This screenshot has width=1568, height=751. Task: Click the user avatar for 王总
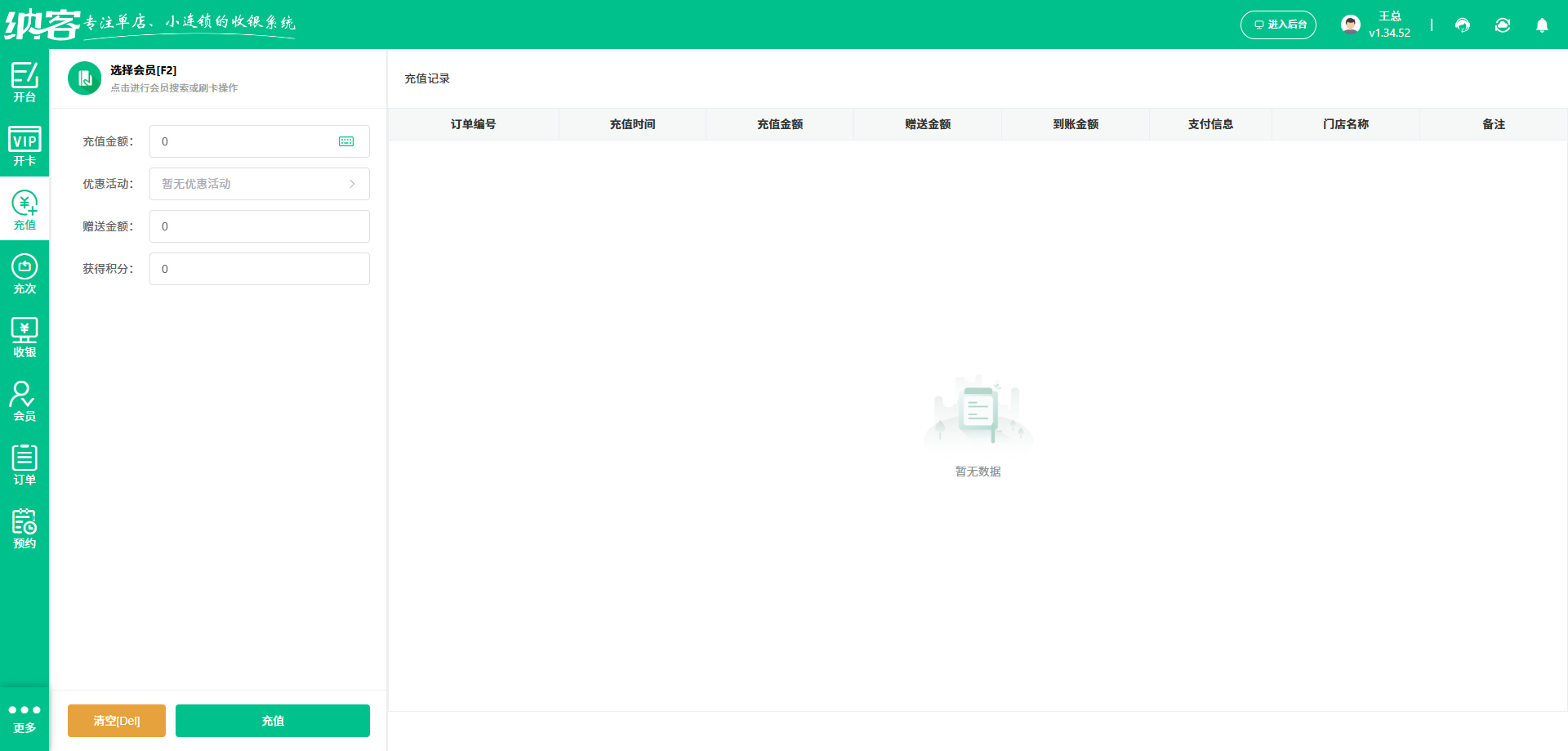coord(1351,24)
